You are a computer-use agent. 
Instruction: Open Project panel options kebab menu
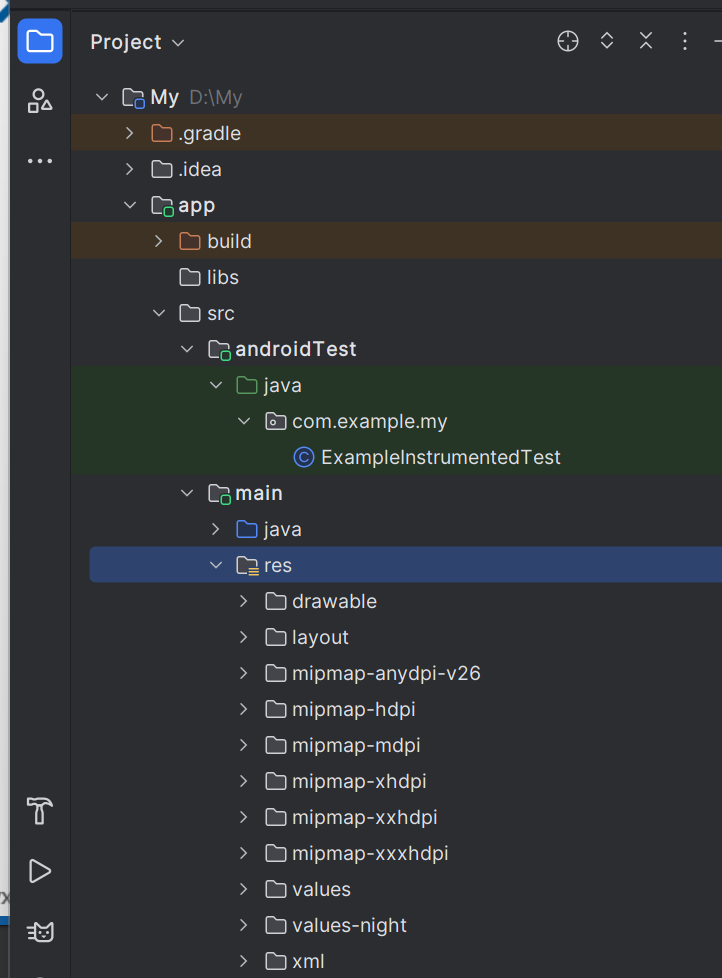pos(685,41)
